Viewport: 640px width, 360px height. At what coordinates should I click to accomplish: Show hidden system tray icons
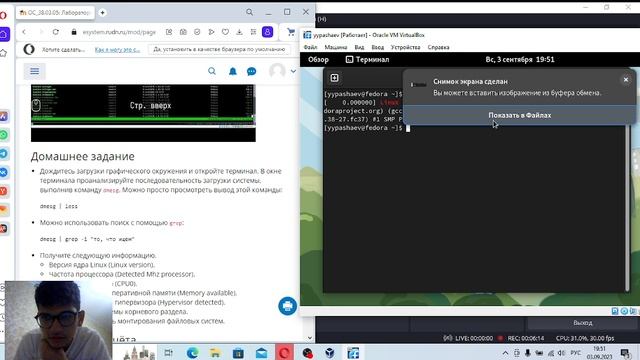[x=505, y=353]
